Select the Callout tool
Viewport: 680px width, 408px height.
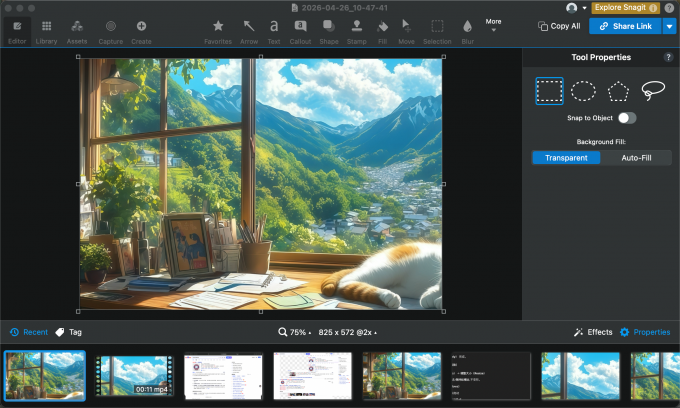(x=300, y=32)
